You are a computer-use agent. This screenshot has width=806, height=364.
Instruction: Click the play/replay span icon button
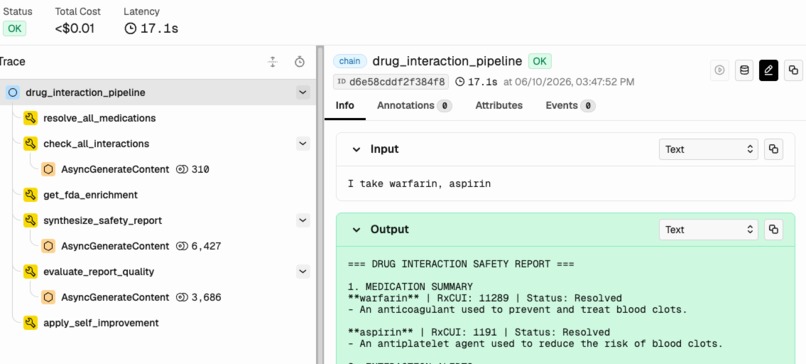click(x=720, y=70)
